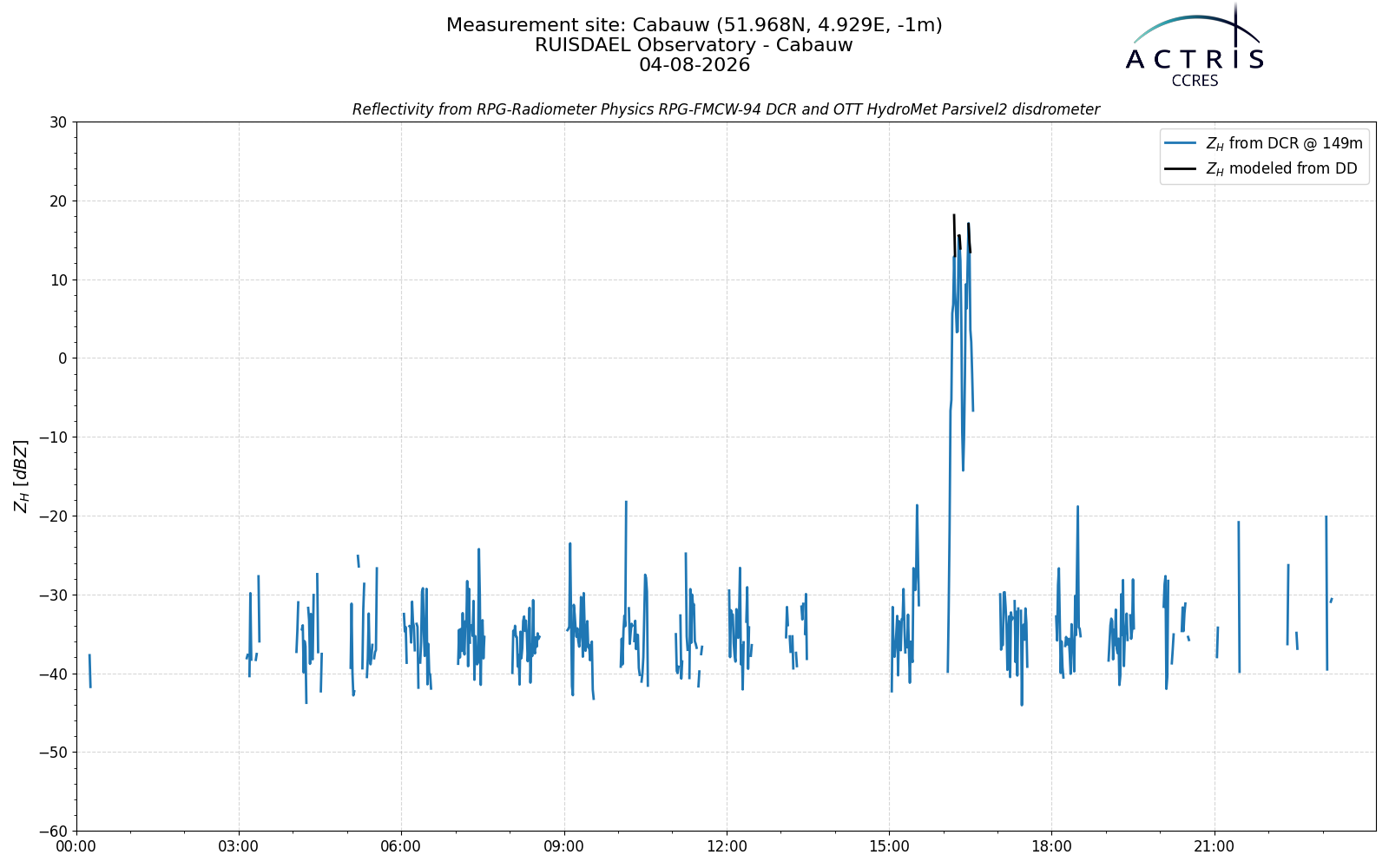The height and width of the screenshot is (868, 1389).
Task: Click the 03:00 x-axis time label
Action: (x=239, y=846)
